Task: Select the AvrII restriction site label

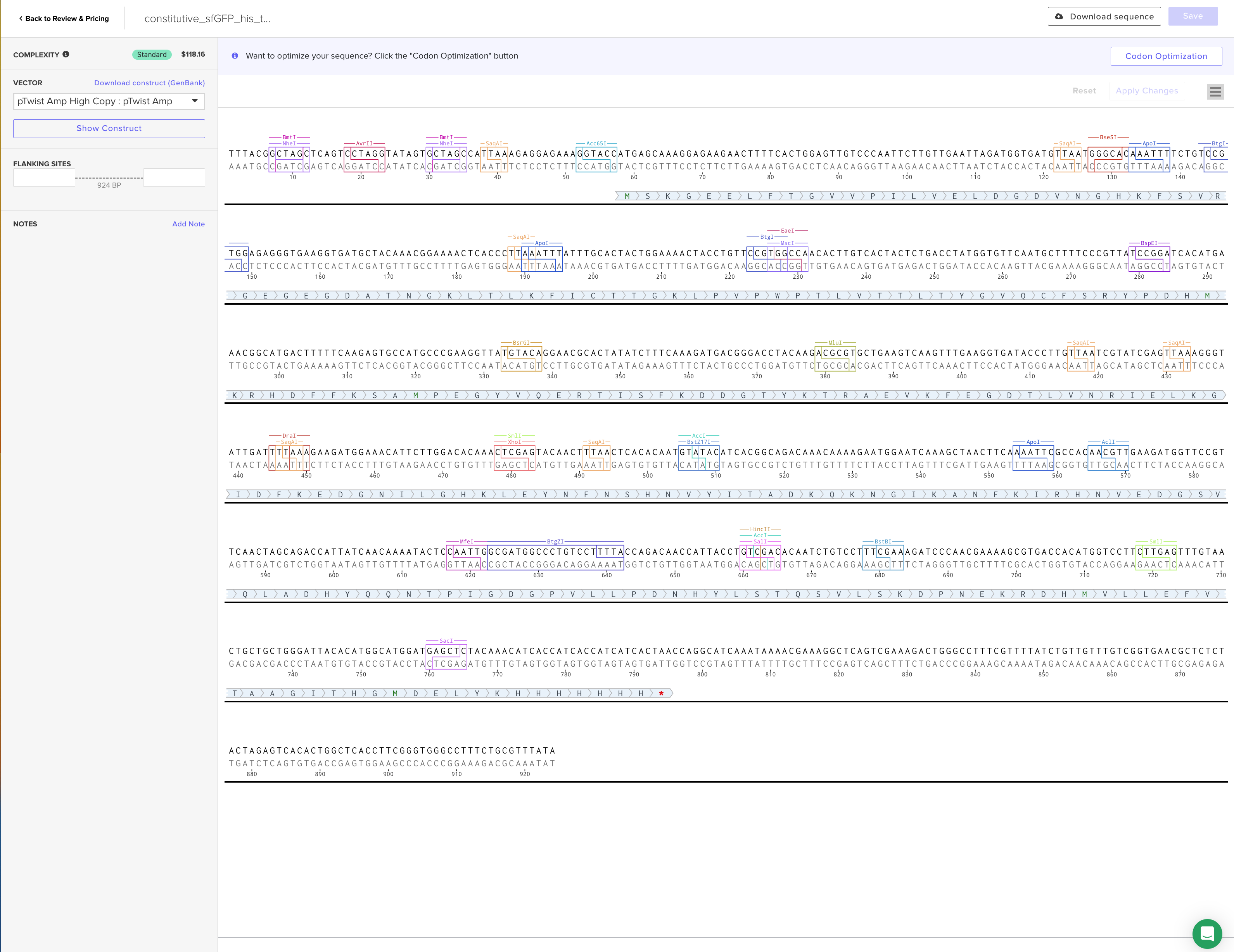Action: 365,143
